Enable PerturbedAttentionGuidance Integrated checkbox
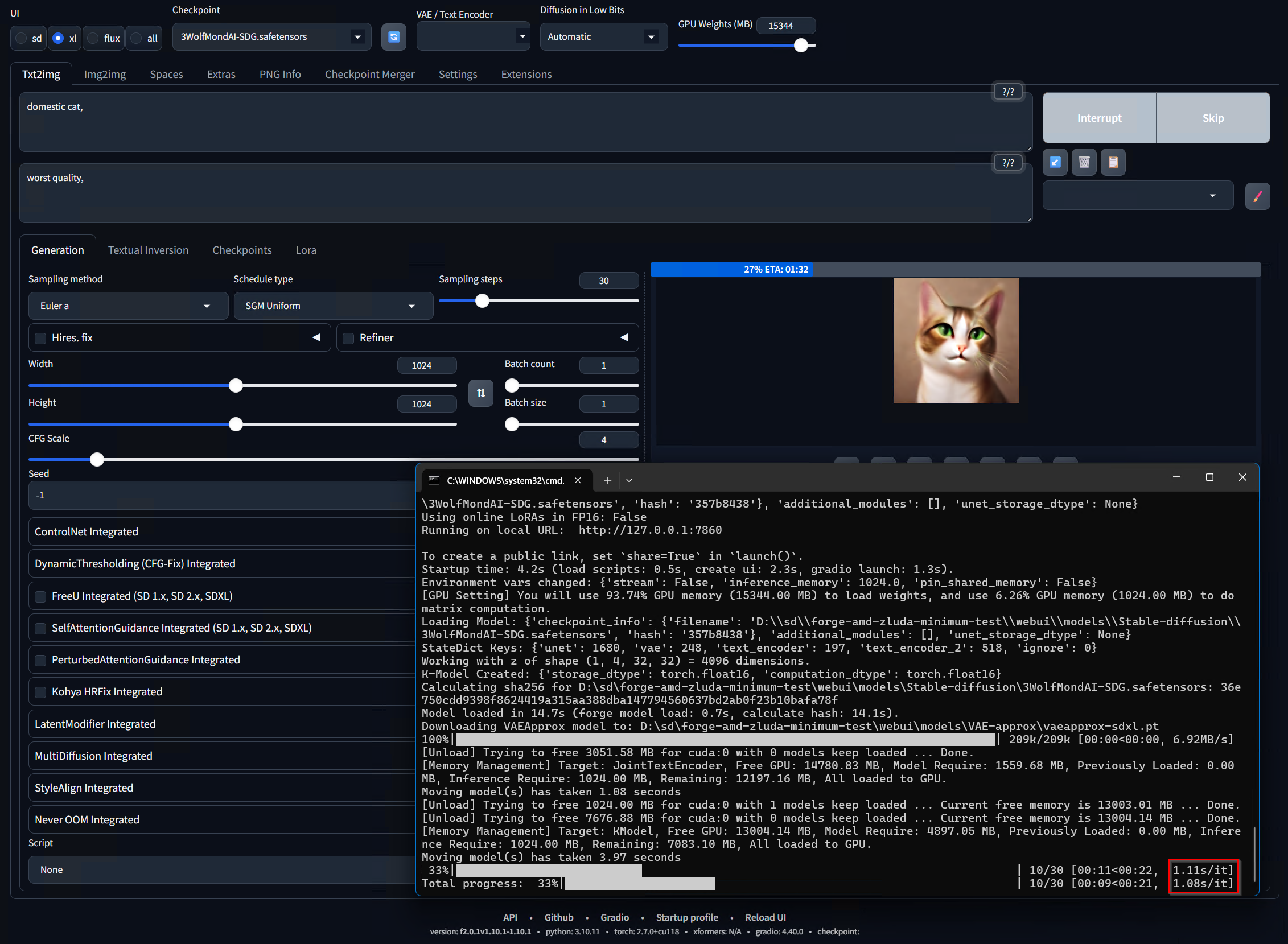 40,661
